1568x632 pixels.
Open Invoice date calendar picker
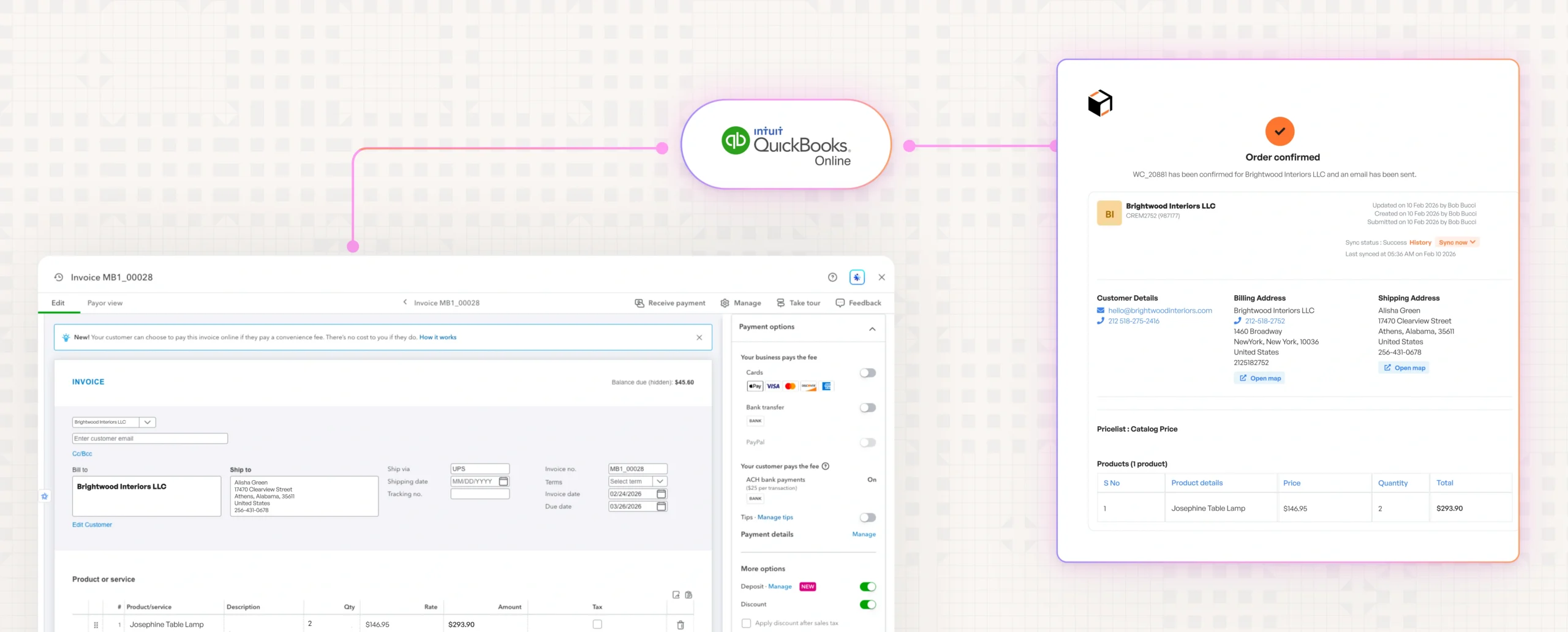(661, 494)
